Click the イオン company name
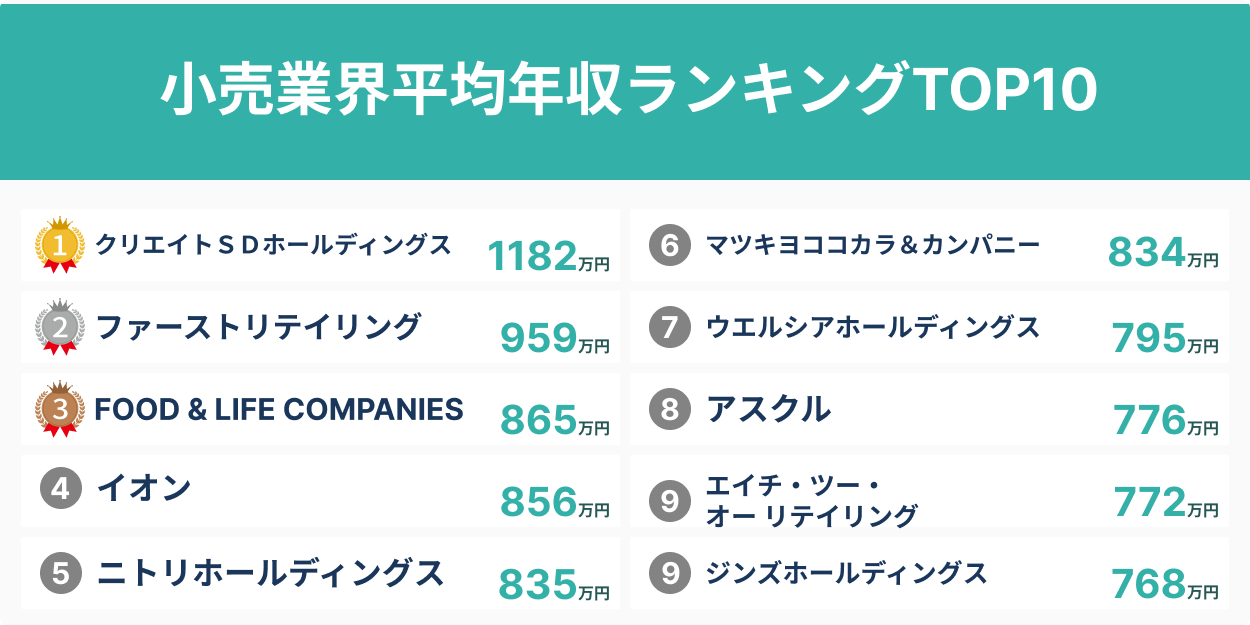This screenshot has width=1250, height=625. point(144,490)
